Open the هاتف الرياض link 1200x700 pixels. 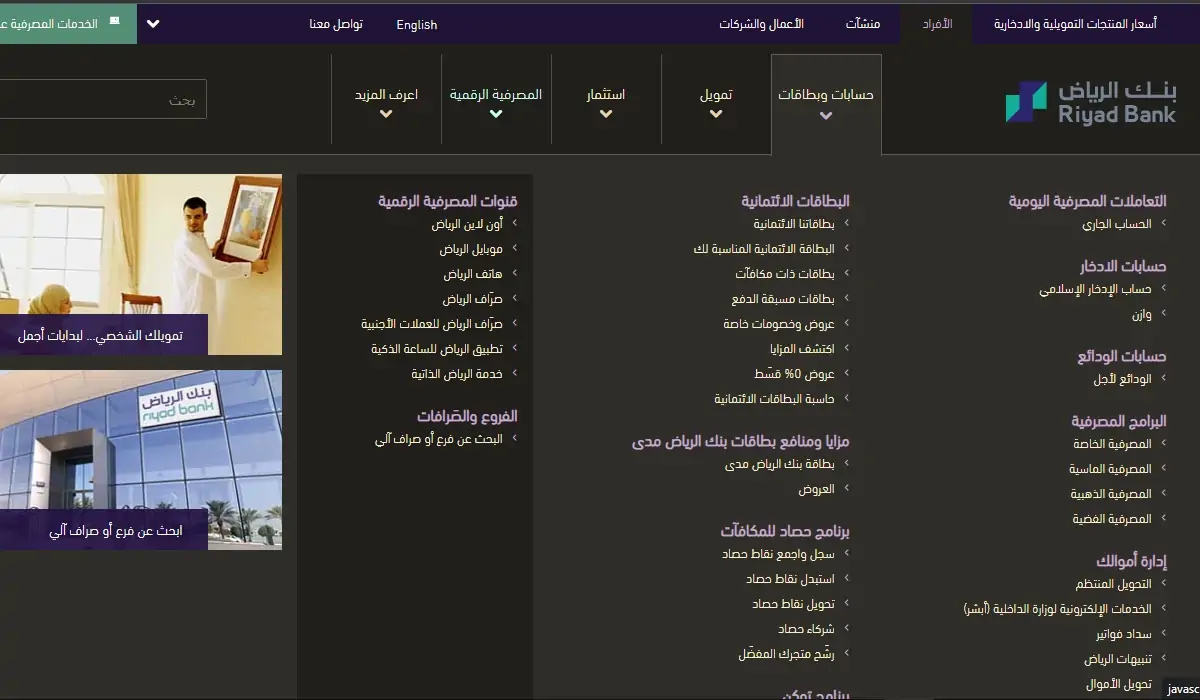click(x=473, y=274)
